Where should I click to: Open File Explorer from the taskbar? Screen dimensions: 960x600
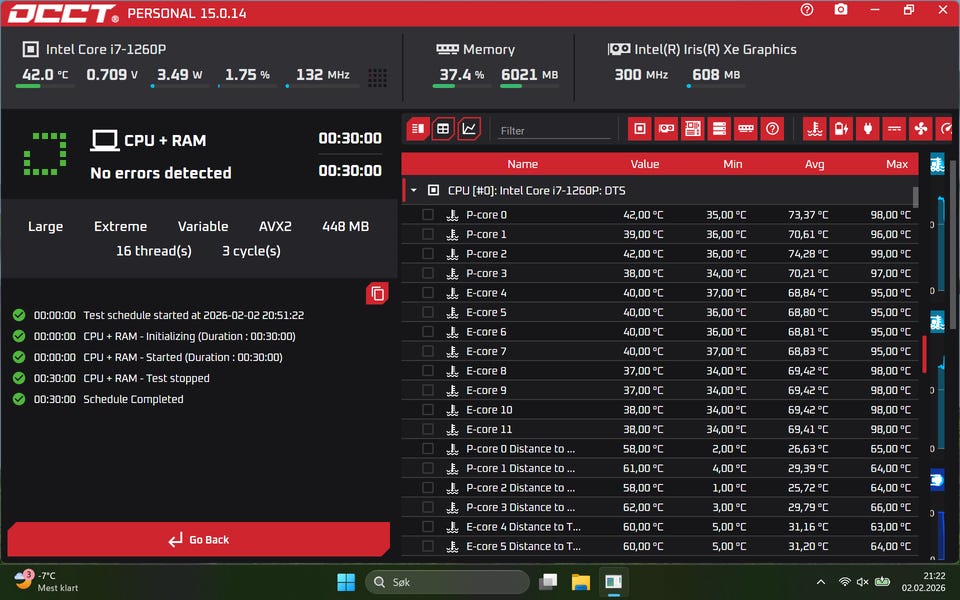point(580,582)
